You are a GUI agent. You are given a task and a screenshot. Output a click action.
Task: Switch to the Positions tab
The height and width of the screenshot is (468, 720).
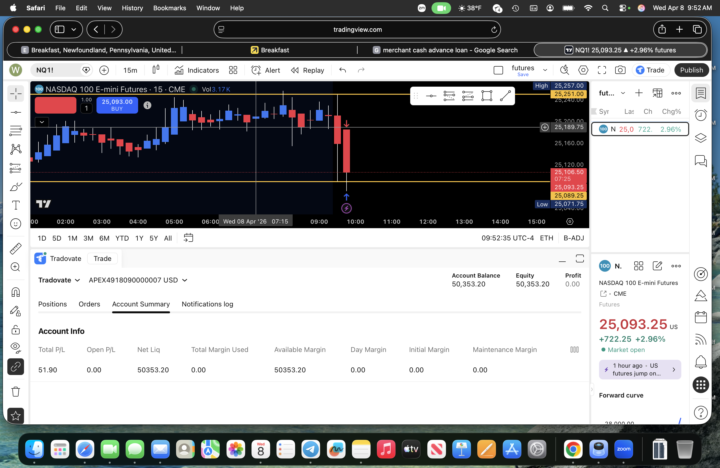[52, 304]
